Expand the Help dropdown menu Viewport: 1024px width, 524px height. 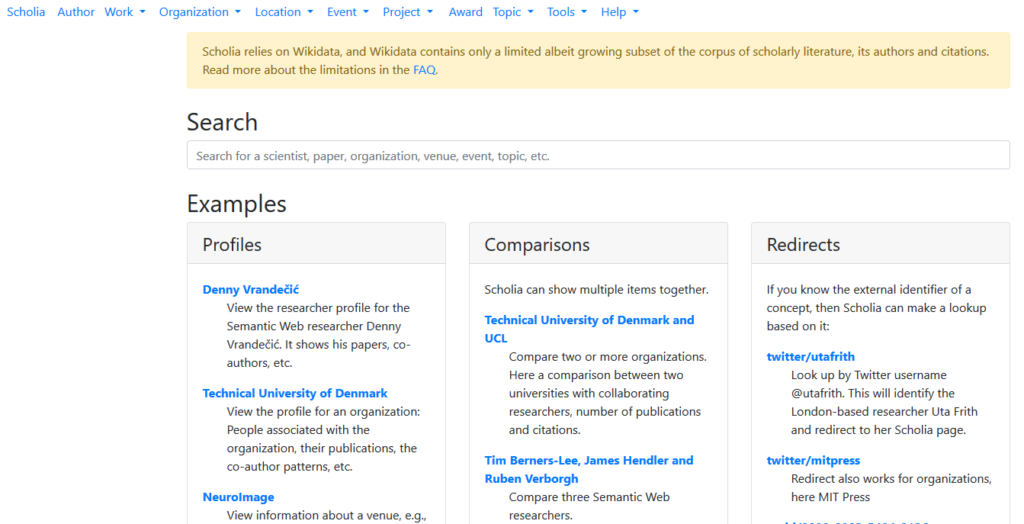[620, 12]
